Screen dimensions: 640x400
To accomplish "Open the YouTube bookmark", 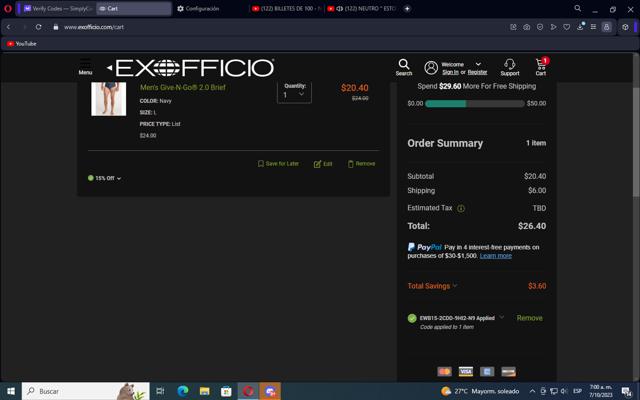I will pos(22,44).
